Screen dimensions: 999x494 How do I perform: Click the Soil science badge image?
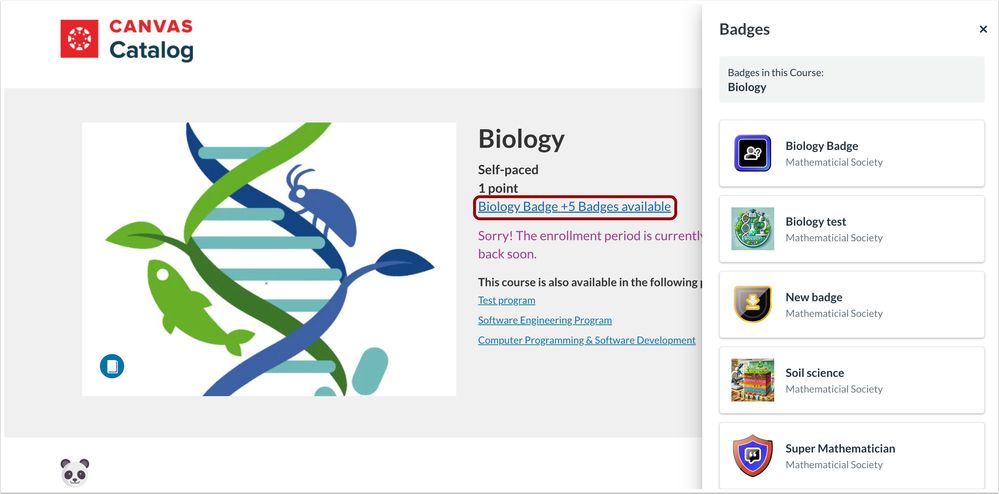752,380
